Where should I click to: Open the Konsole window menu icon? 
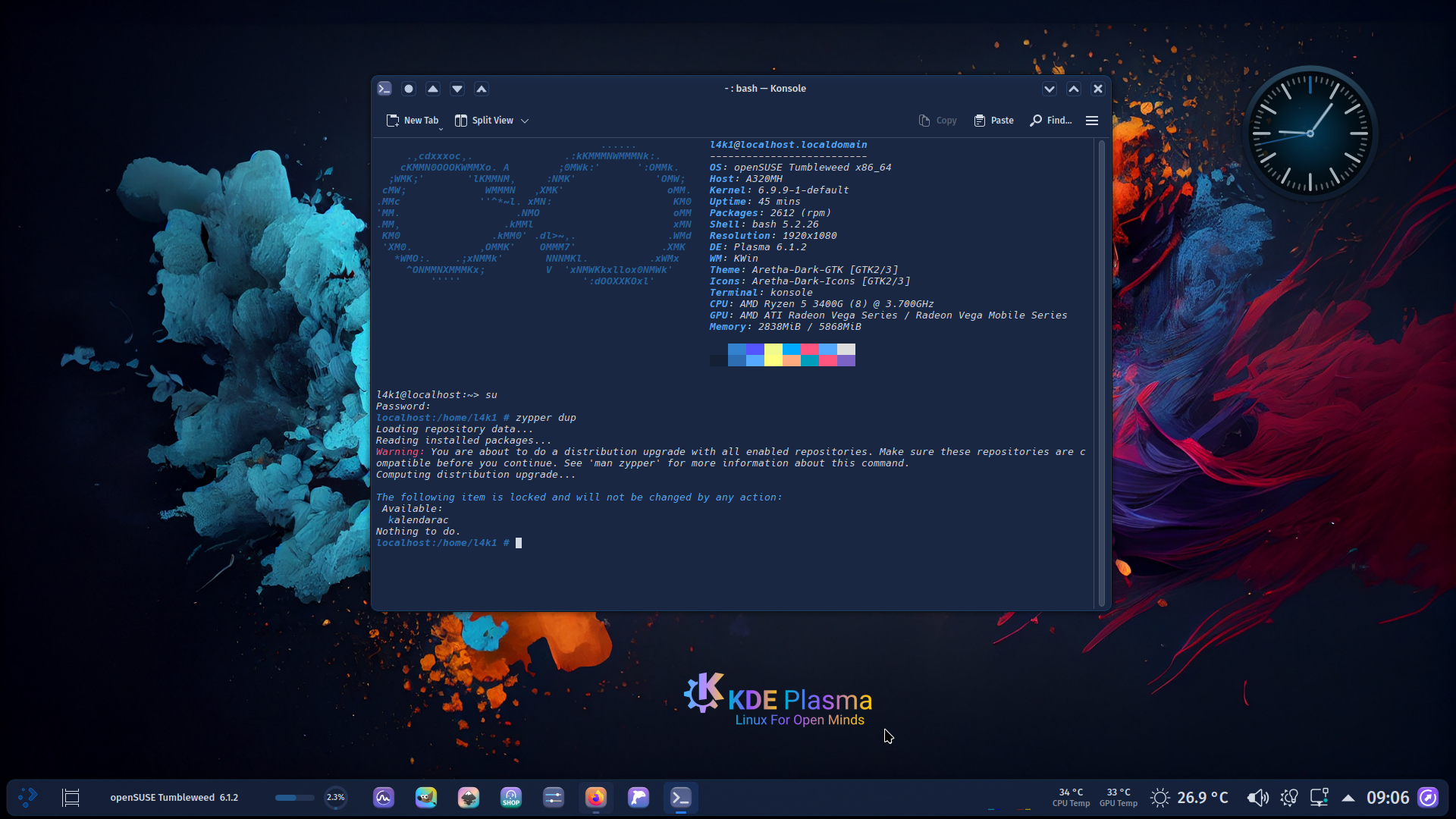click(x=384, y=89)
